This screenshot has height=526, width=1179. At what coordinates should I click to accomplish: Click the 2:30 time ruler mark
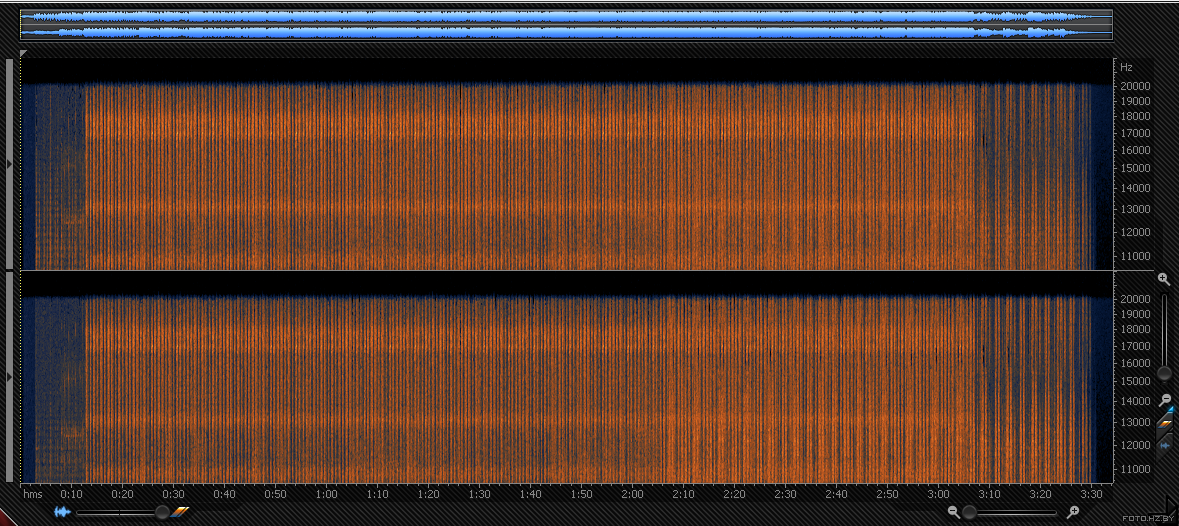785,494
